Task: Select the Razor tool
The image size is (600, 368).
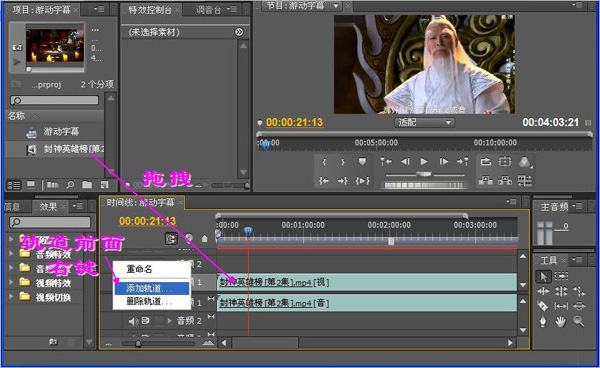Action: 543,306
